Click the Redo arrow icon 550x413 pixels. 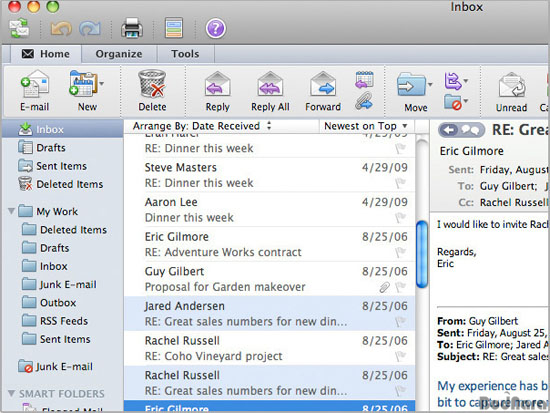[x=90, y=28]
